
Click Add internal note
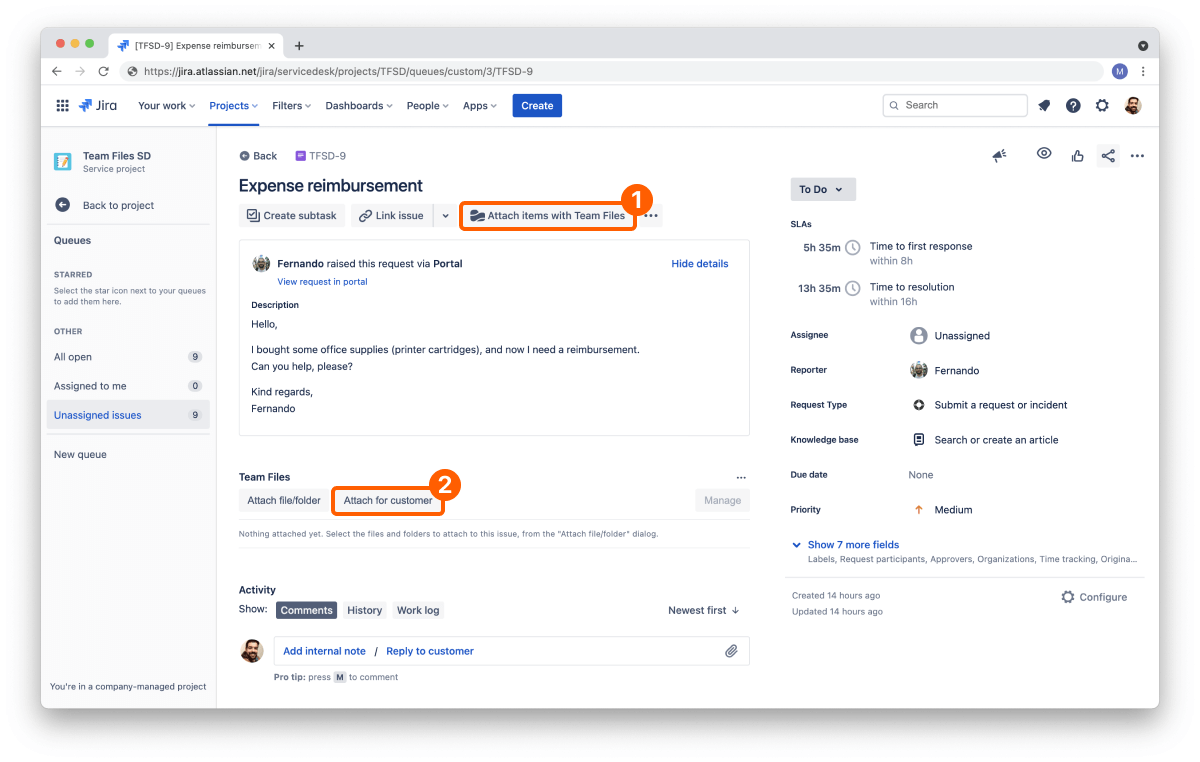(x=324, y=651)
